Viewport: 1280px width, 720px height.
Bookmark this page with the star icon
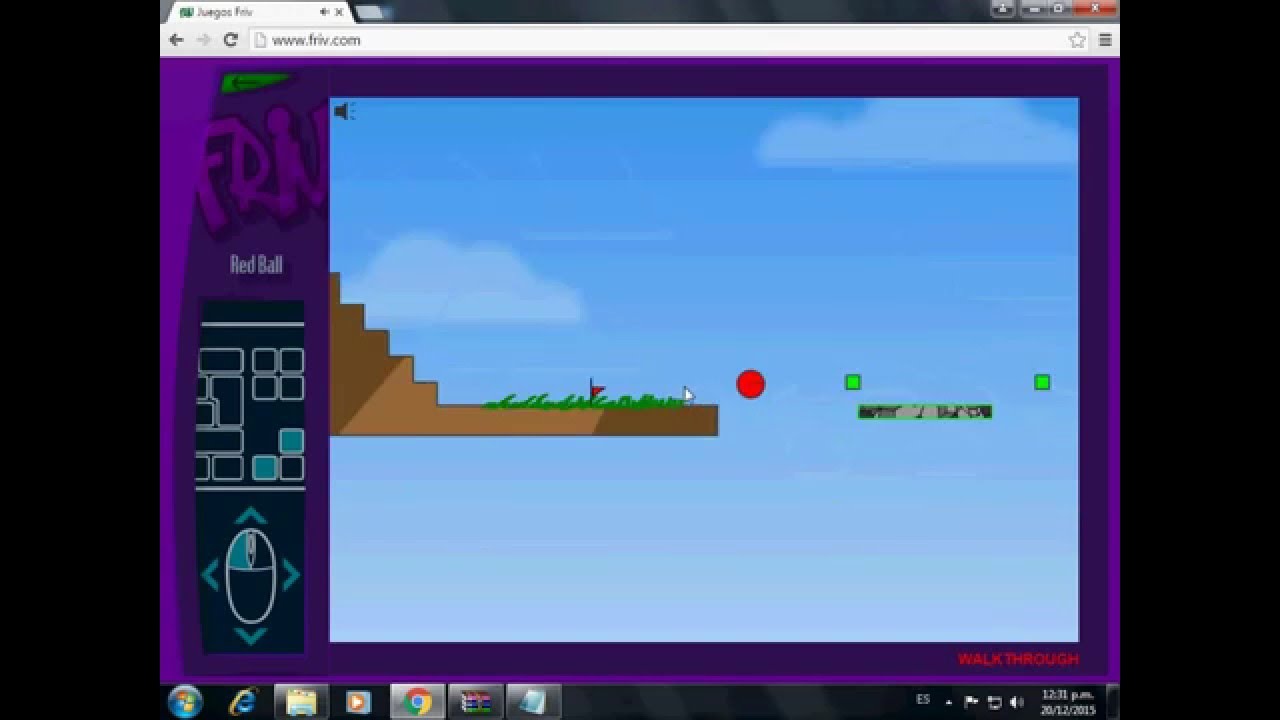(1077, 40)
